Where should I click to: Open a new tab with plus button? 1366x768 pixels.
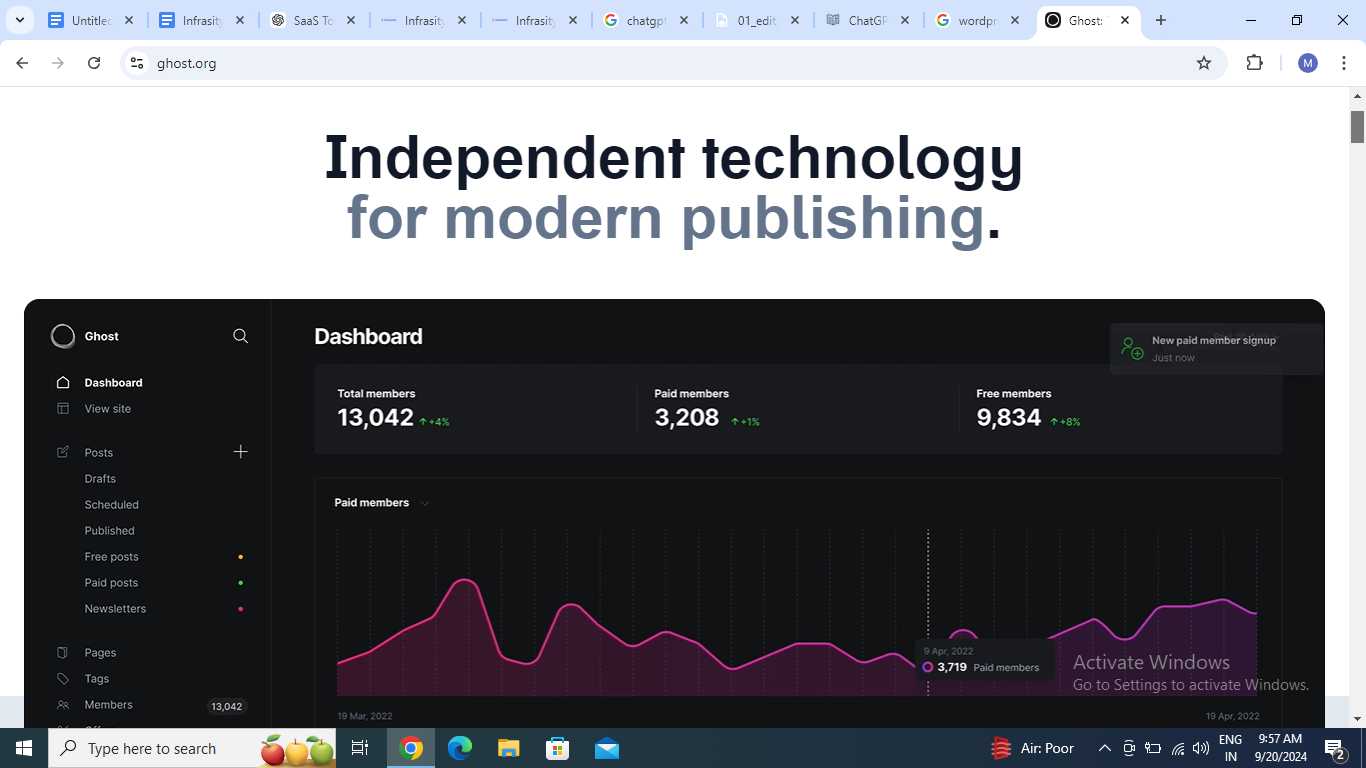point(1161,20)
